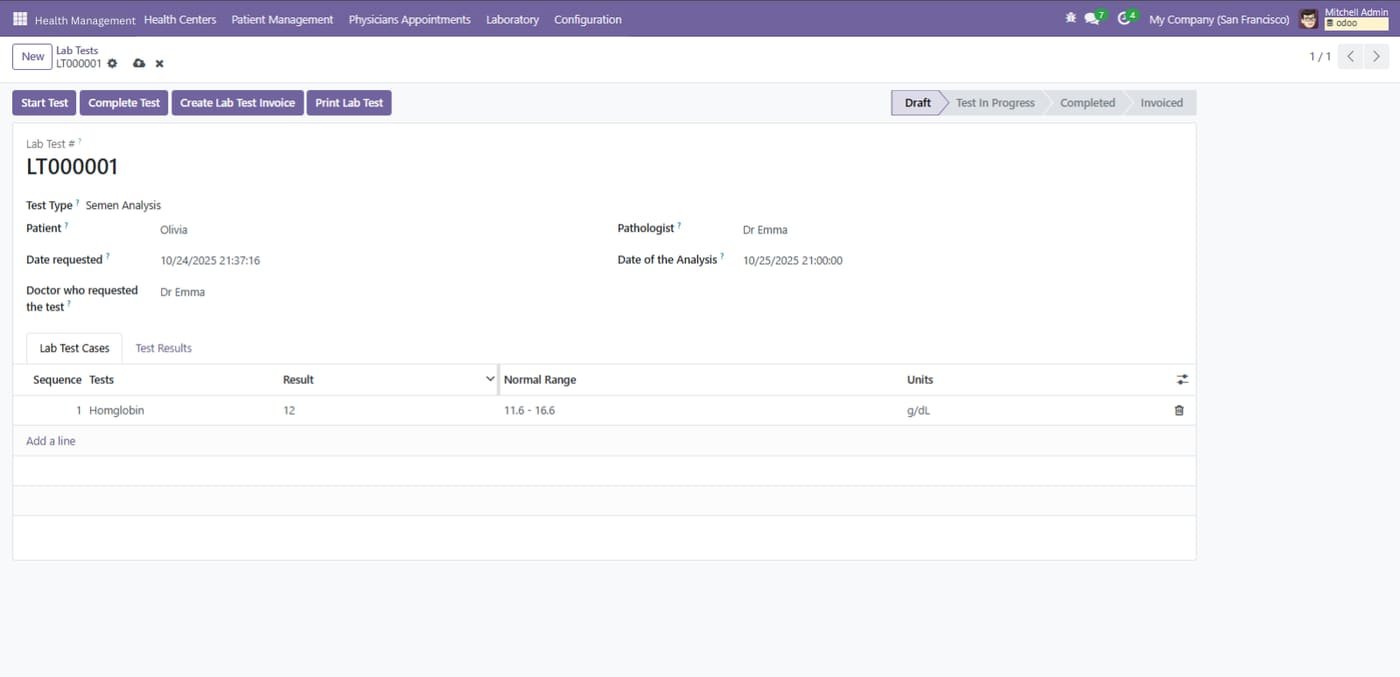Click Create Lab Test Invoice button
This screenshot has height=677, width=1400.
pyautogui.click(x=238, y=103)
